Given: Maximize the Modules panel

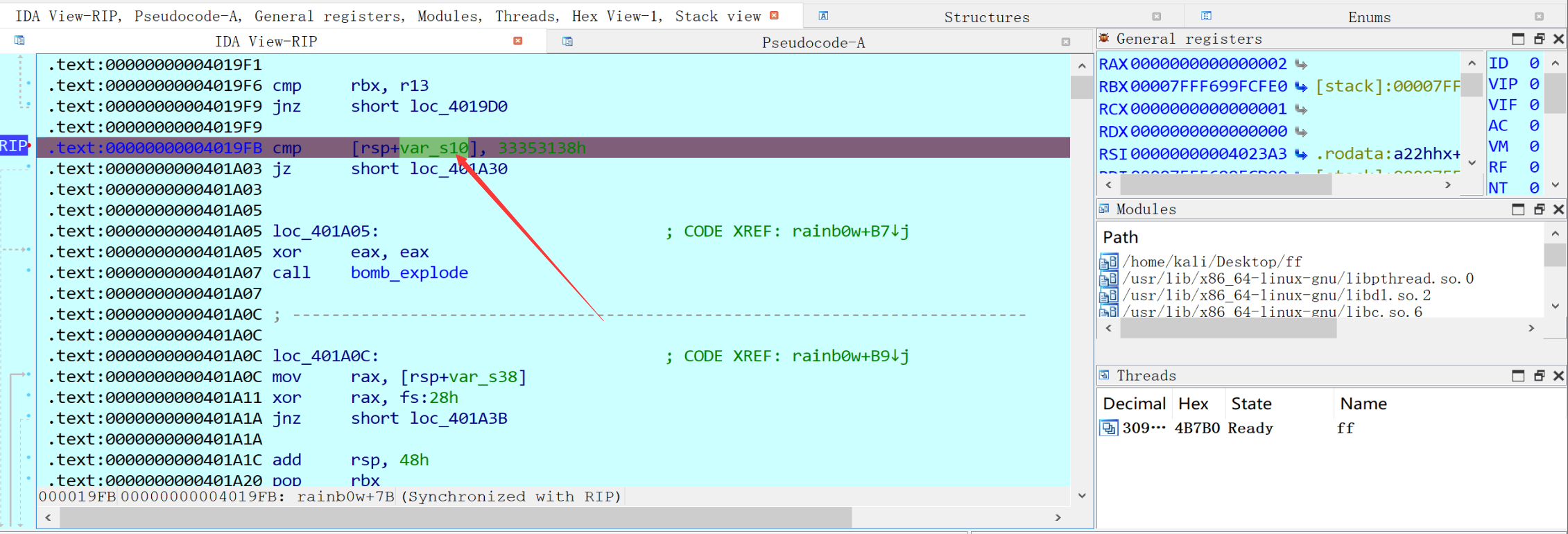Looking at the screenshot, I should (1518, 209).
